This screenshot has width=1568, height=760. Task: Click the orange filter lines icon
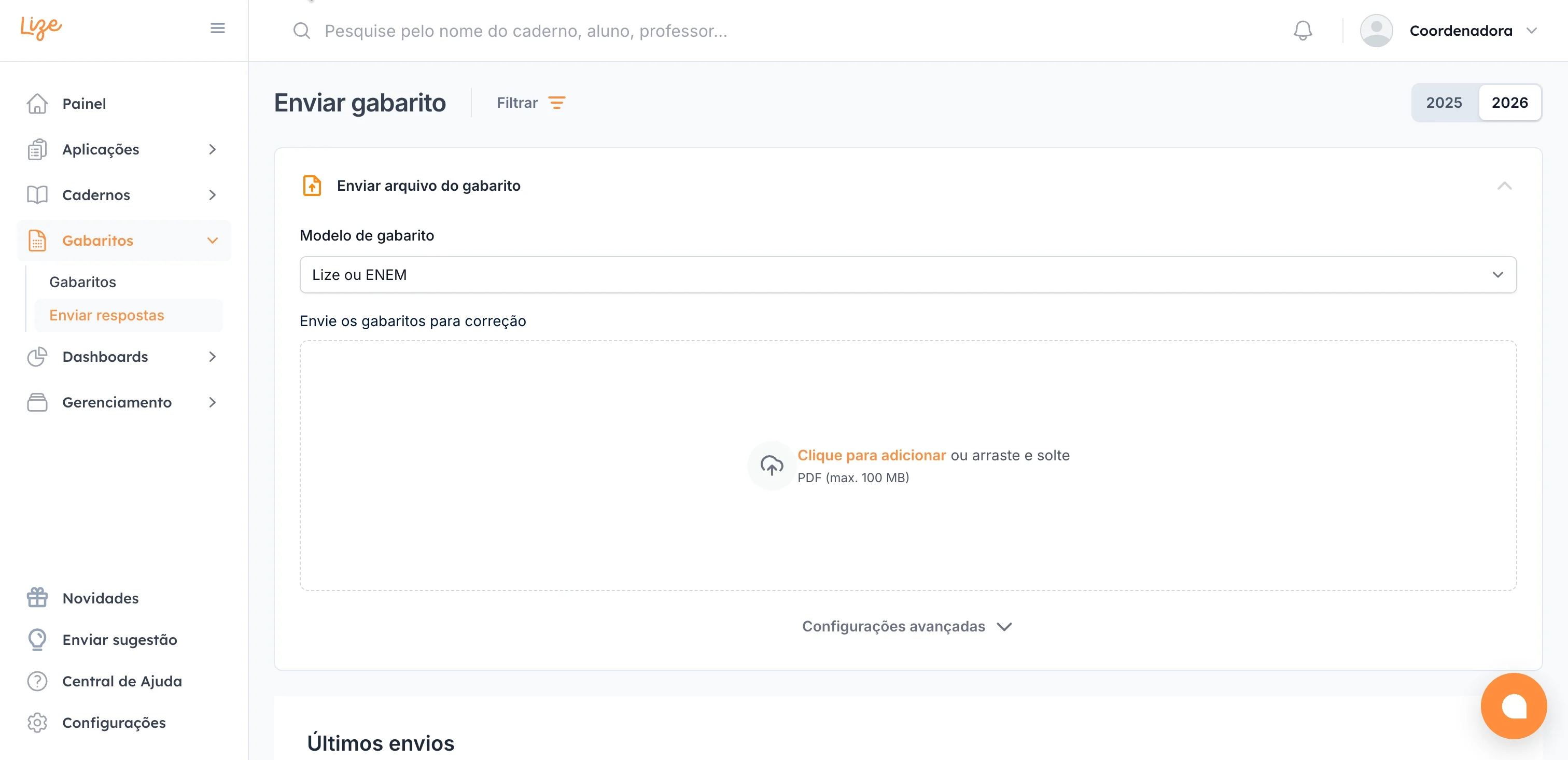[x=556, y=103]
